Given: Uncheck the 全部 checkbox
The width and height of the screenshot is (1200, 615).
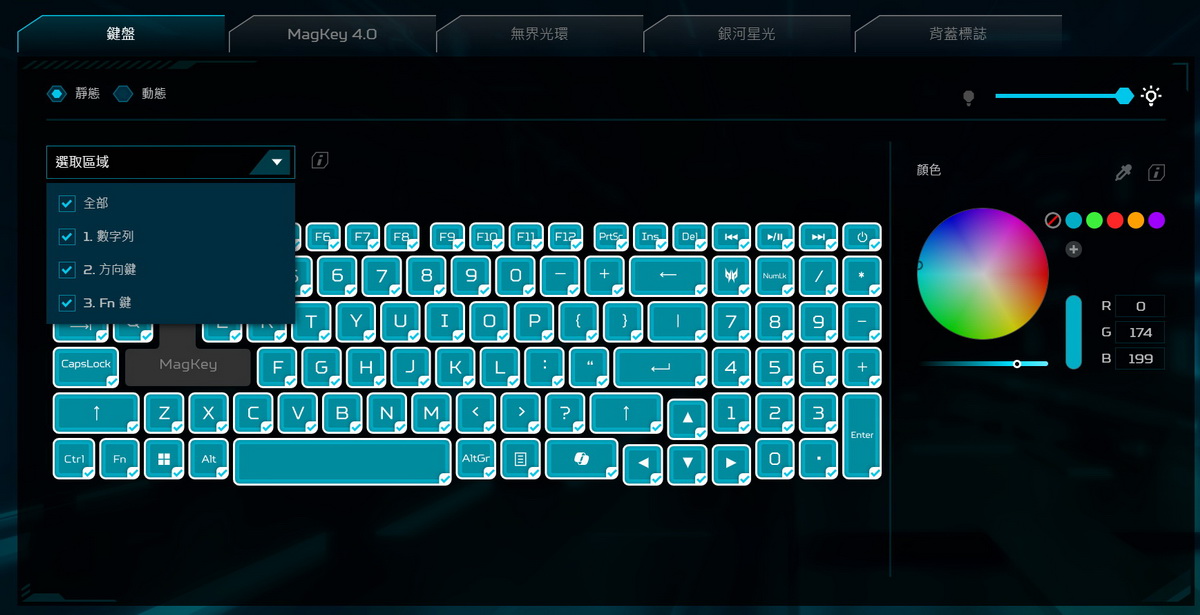Looking at the screenshot, I should [67, 203].
